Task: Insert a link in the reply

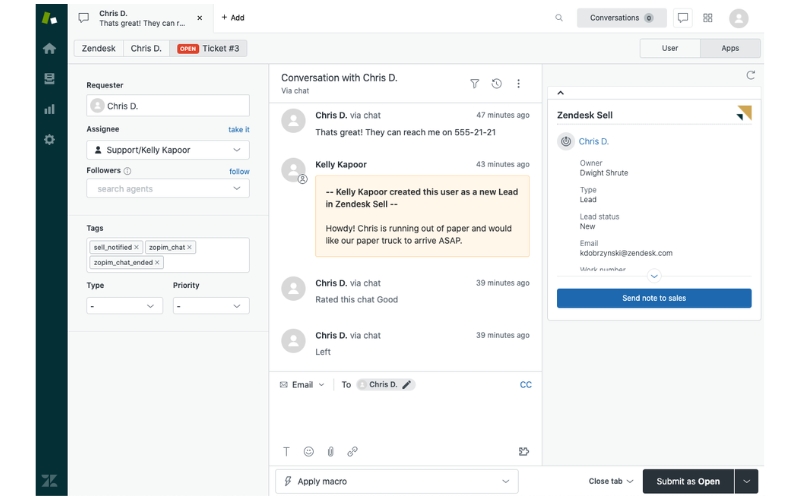Action: pyautogui.click(x=353, y=452)
